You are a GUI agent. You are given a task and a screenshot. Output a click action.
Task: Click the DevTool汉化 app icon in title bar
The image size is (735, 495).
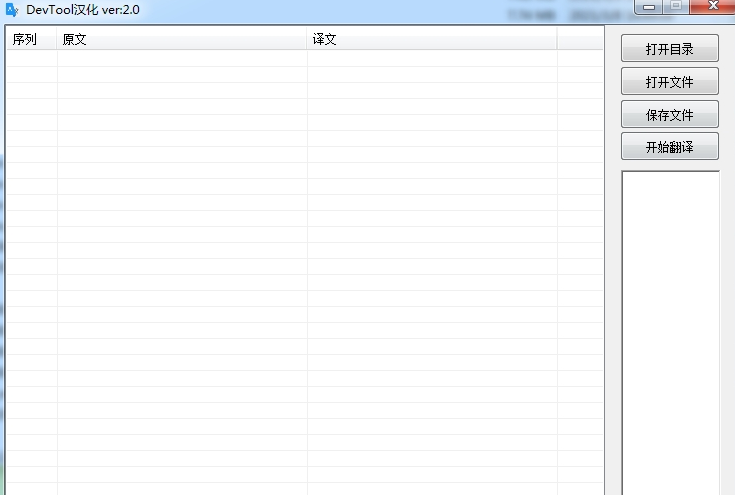point(12,10)
